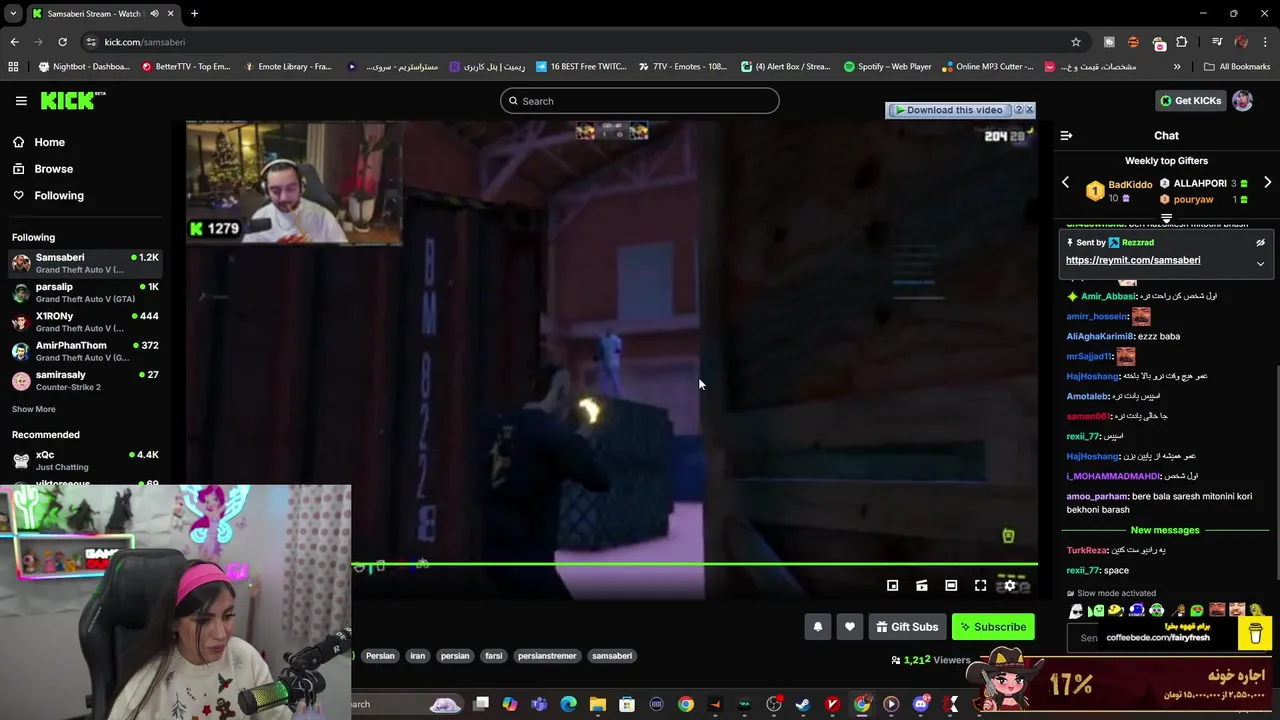
Task: Open the All Bookmarks folder
Action: (1236, 67)
